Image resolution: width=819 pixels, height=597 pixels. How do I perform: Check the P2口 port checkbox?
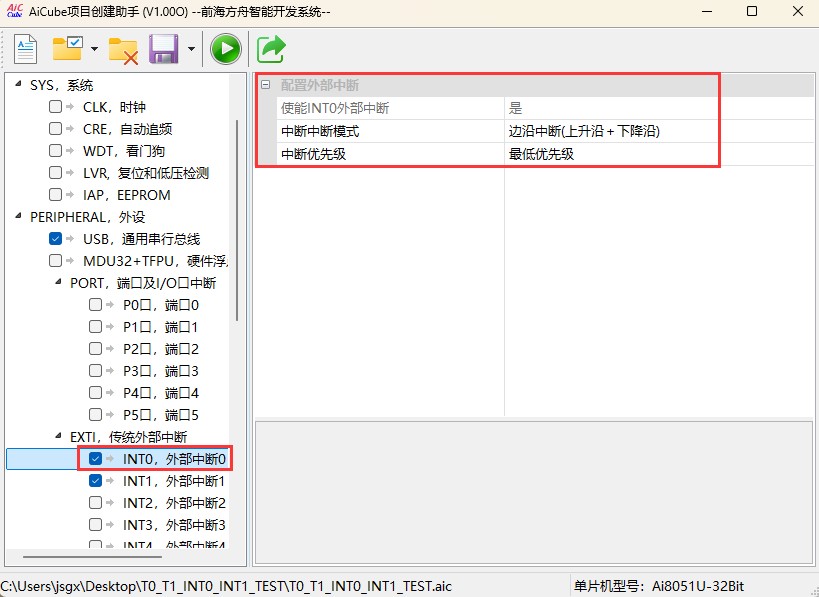pos(95,348)
